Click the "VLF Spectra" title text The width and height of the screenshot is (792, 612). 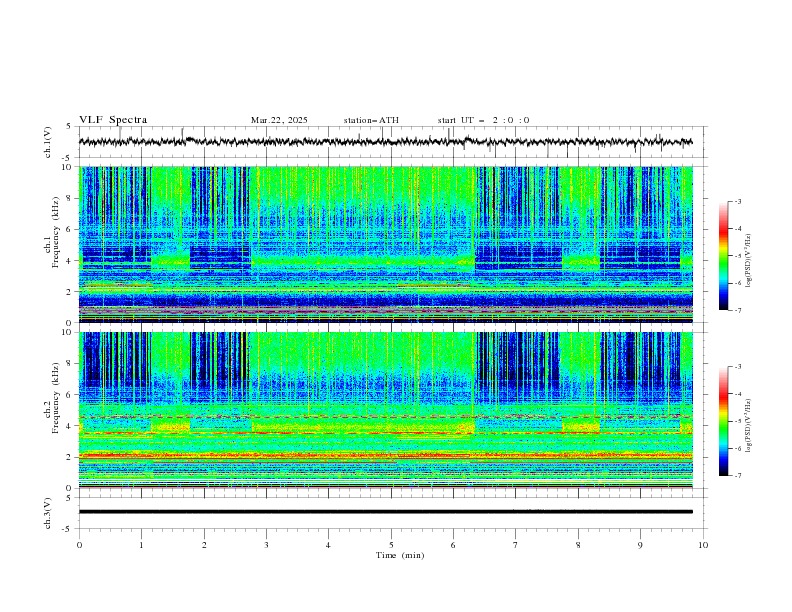pos(113,120)
